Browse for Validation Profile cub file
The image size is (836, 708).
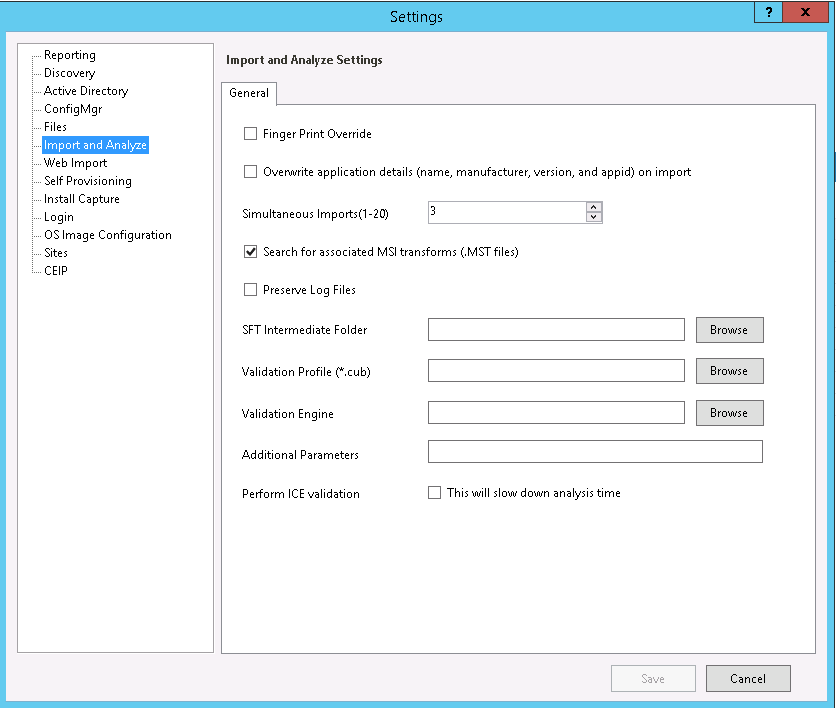click(x=729, y=371)
